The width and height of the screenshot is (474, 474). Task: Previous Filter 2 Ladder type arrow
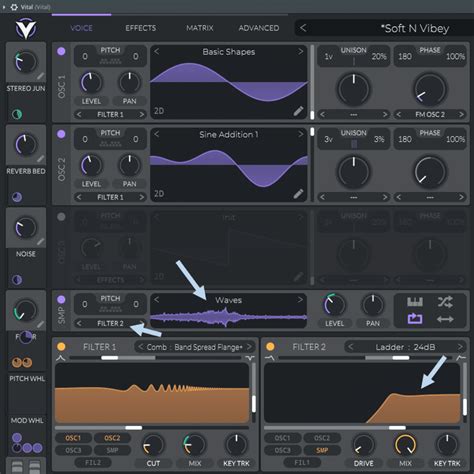(350, 347)
